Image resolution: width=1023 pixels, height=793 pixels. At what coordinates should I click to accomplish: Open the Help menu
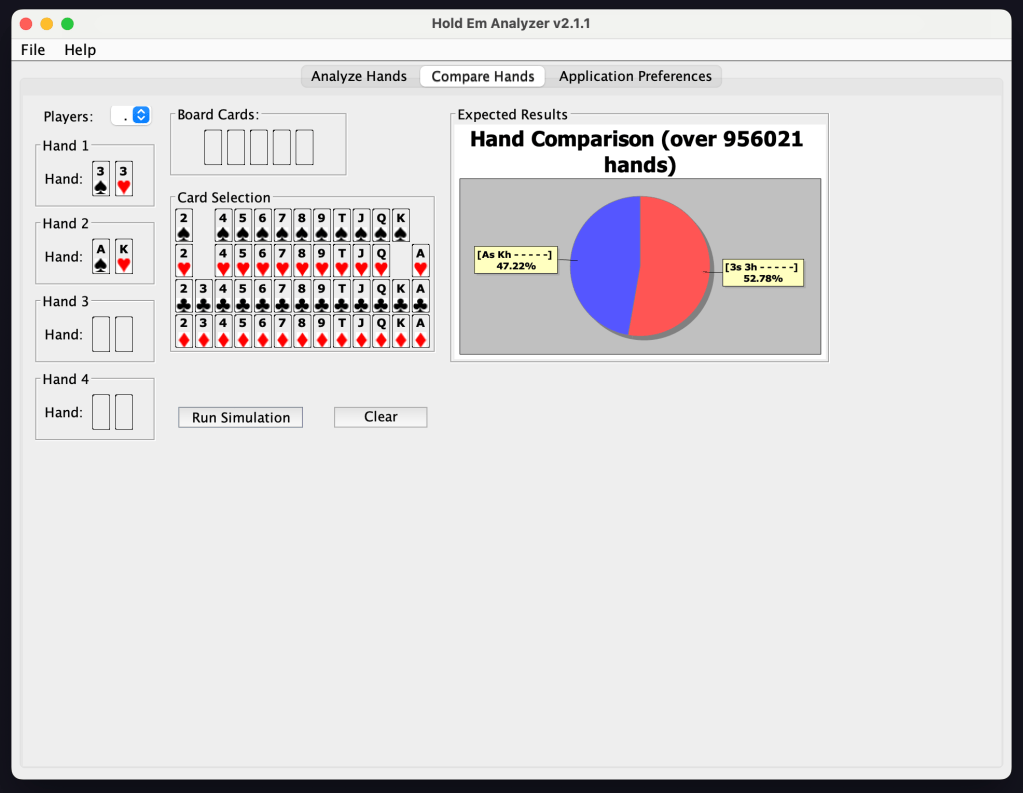80,50
